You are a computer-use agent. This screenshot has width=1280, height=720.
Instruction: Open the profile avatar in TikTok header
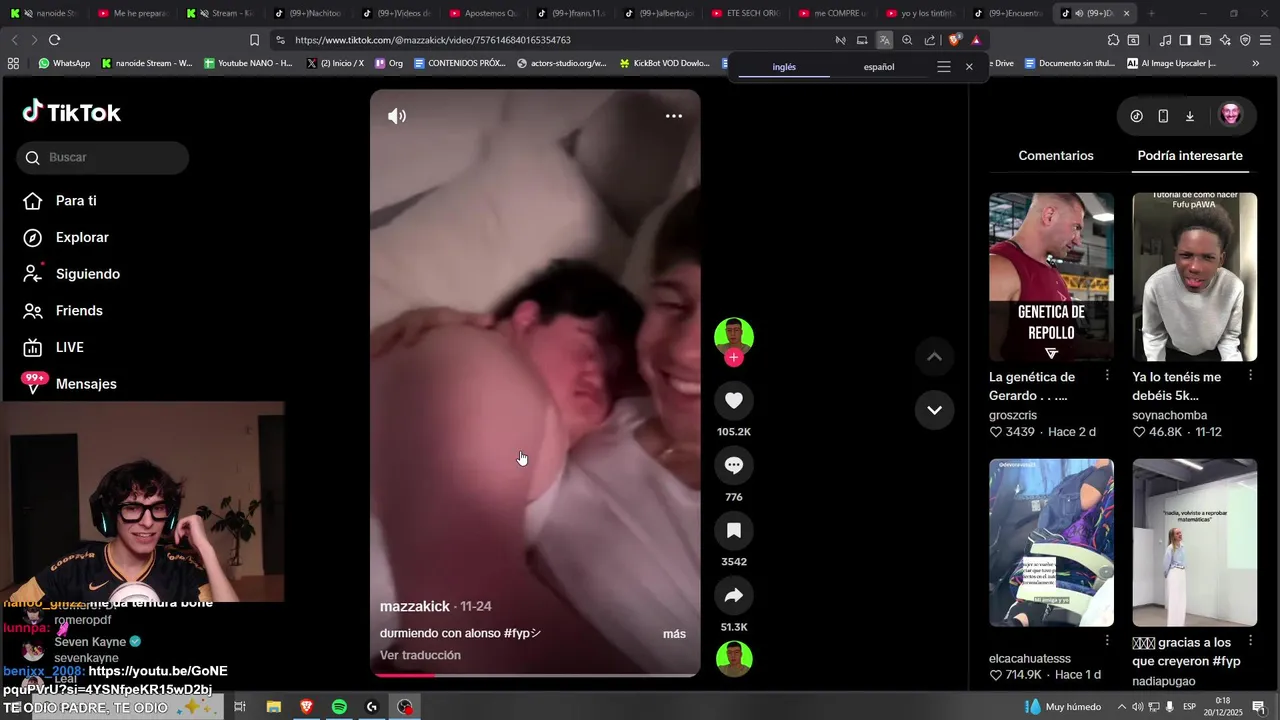[x=1231, y=115]
